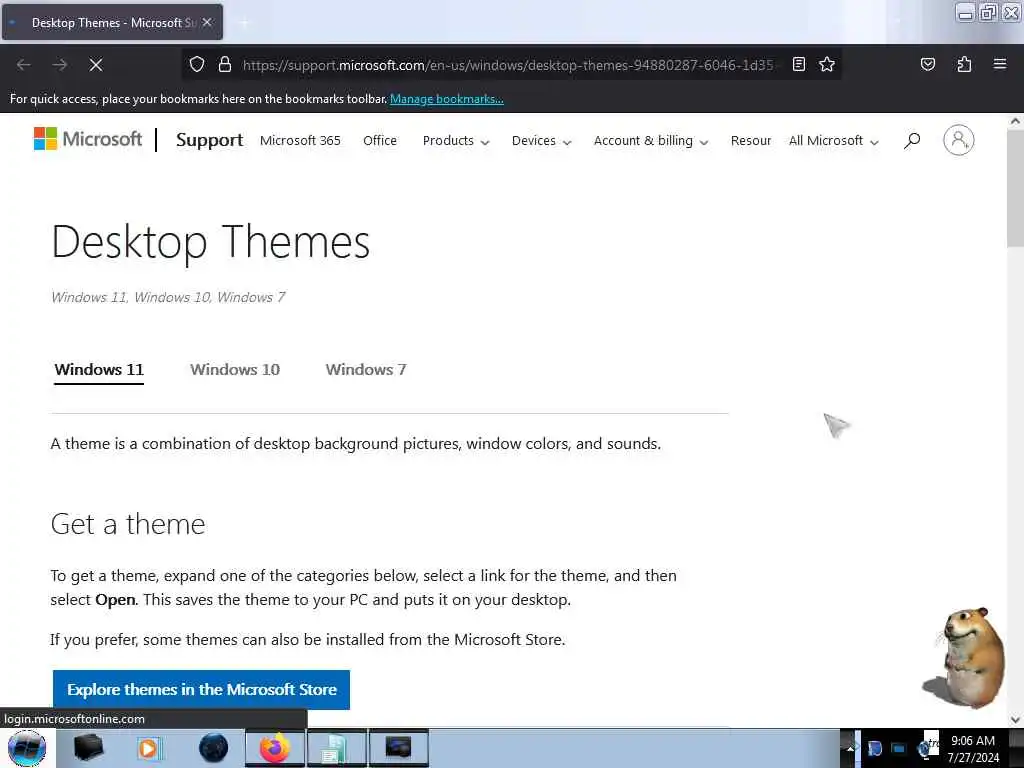Viewport: 1024px width, 768px height.
Task: Click the site security padlock icon
Action: pos(225,65)
